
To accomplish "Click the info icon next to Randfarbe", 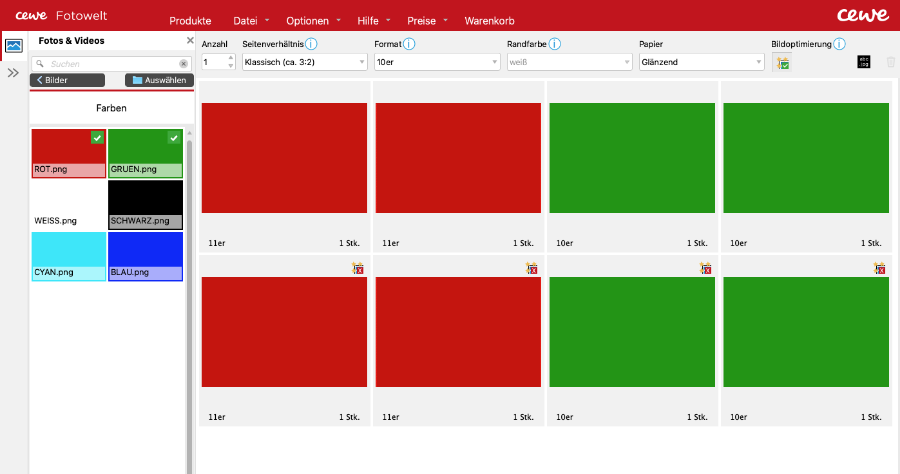I will (554, 44).
